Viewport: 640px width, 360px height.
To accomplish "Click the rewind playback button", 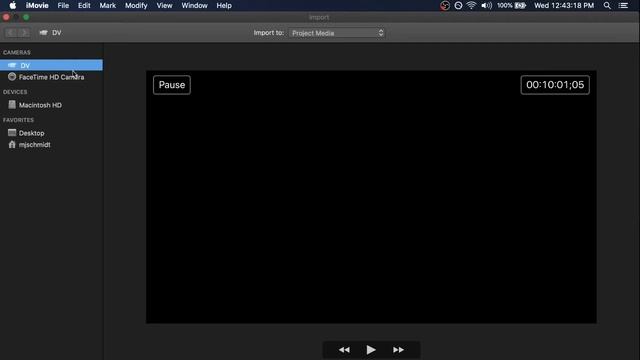I will (344, 350).
